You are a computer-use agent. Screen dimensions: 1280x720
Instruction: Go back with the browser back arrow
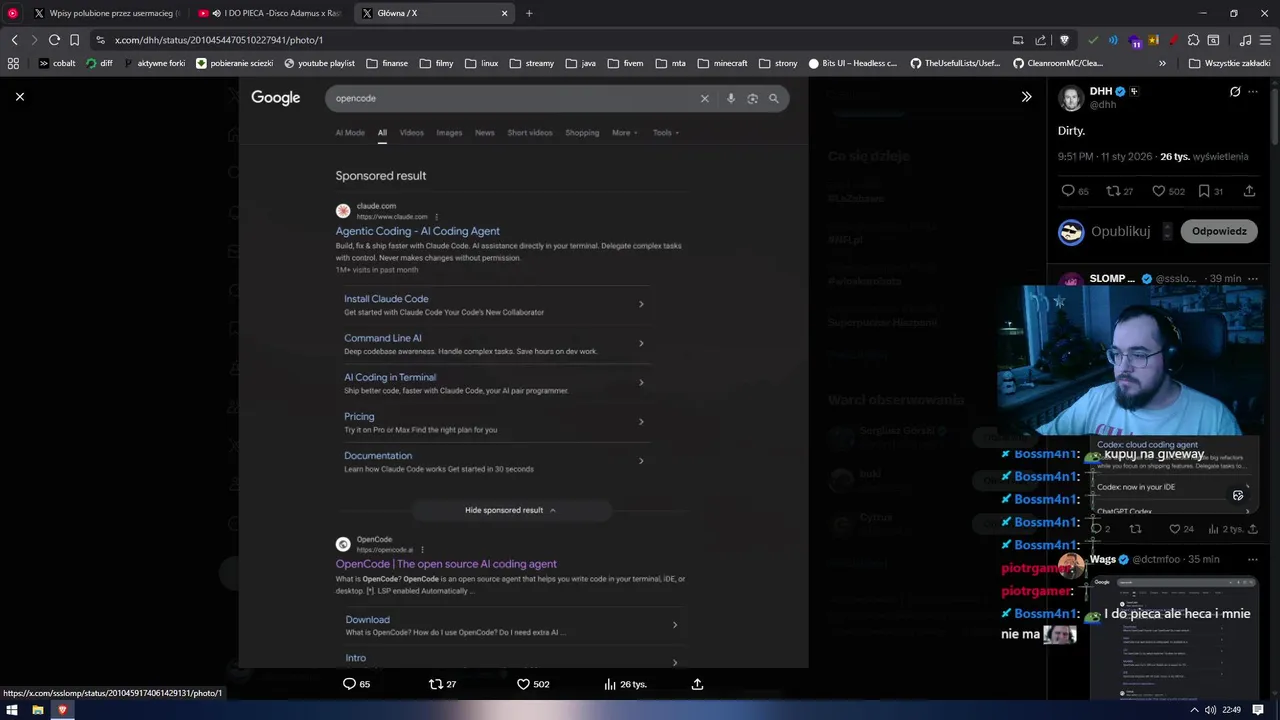pos(14,40)
